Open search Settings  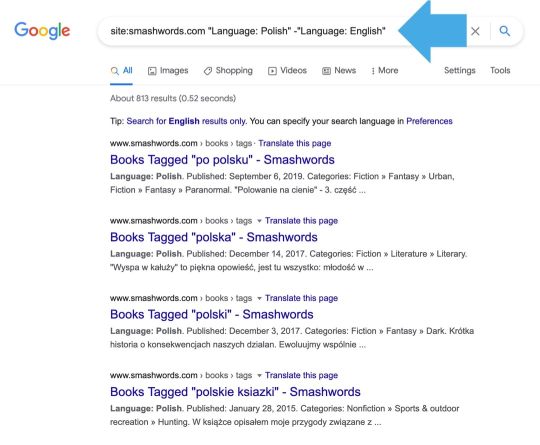pyautogui.click(x=460, y=70)
